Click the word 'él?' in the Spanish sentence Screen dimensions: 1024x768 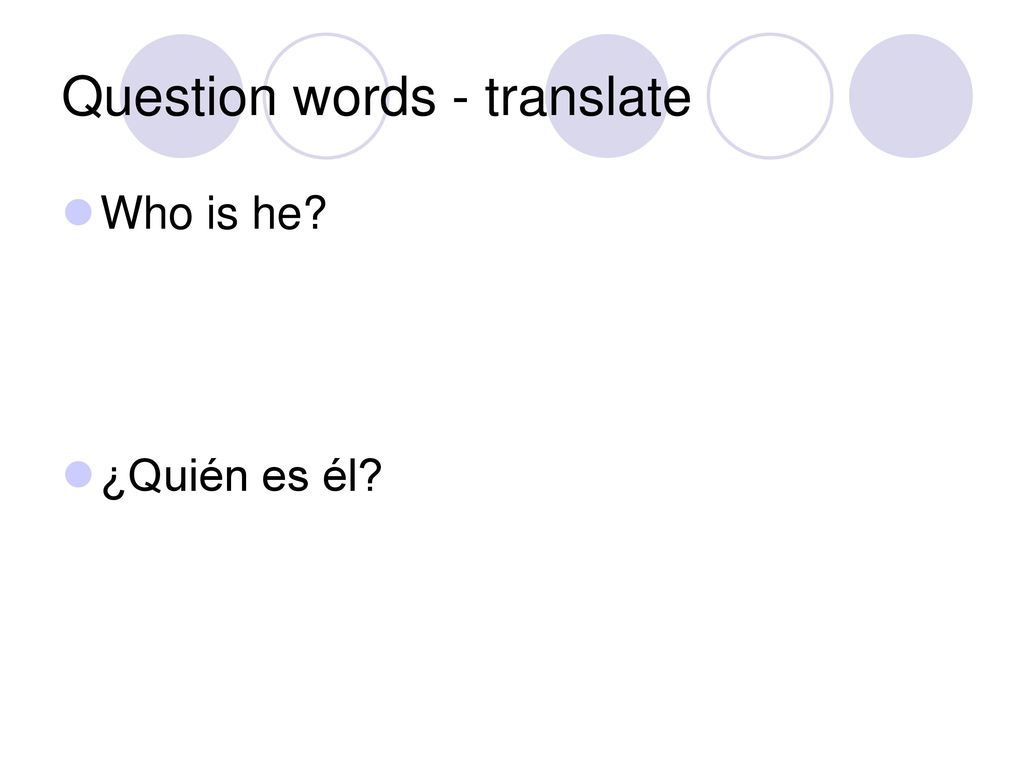pyautogui.click(x=353, y=475)
